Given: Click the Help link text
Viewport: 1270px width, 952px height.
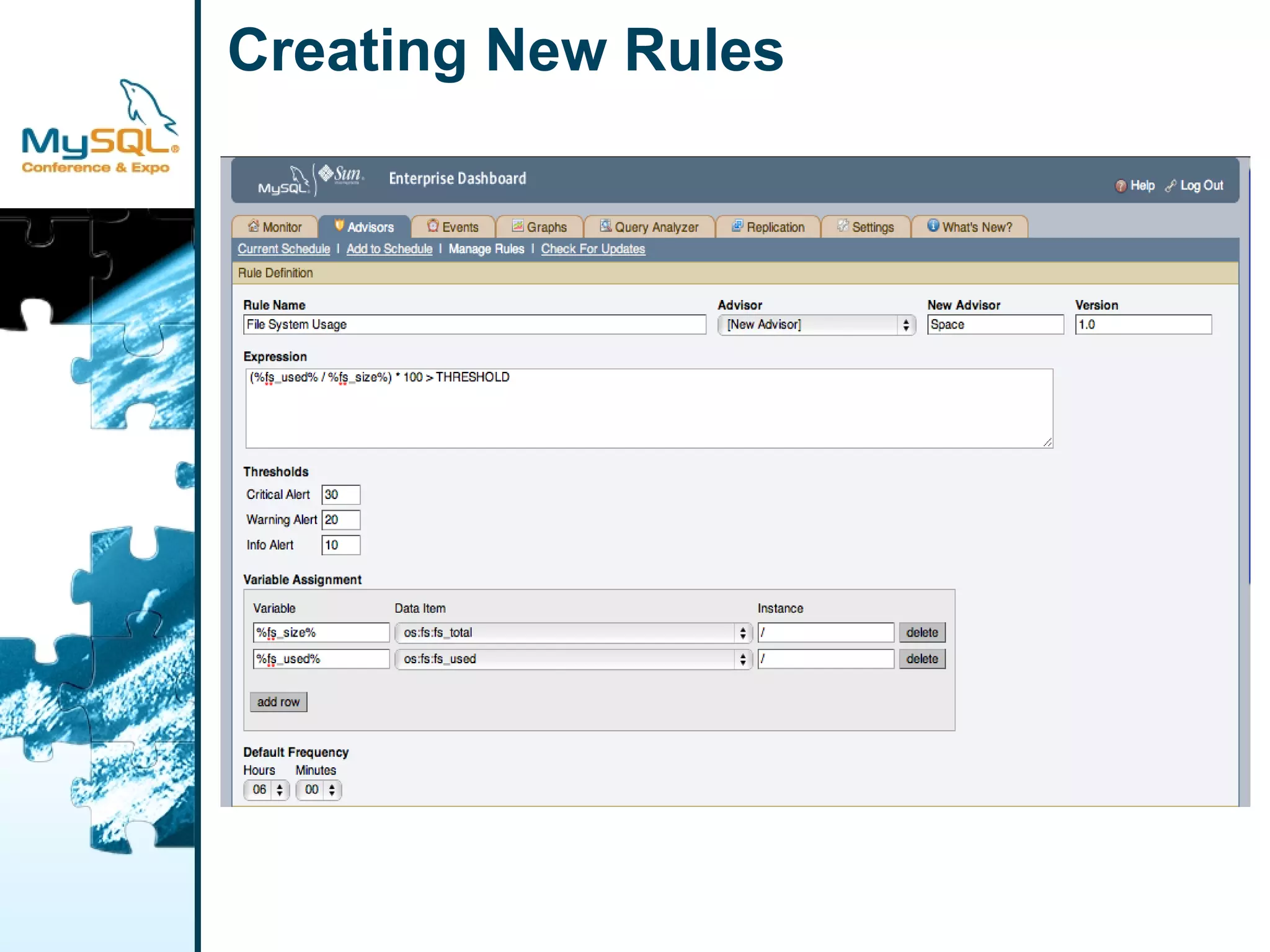Looking at the screenshot, I should pos(1142,185).
